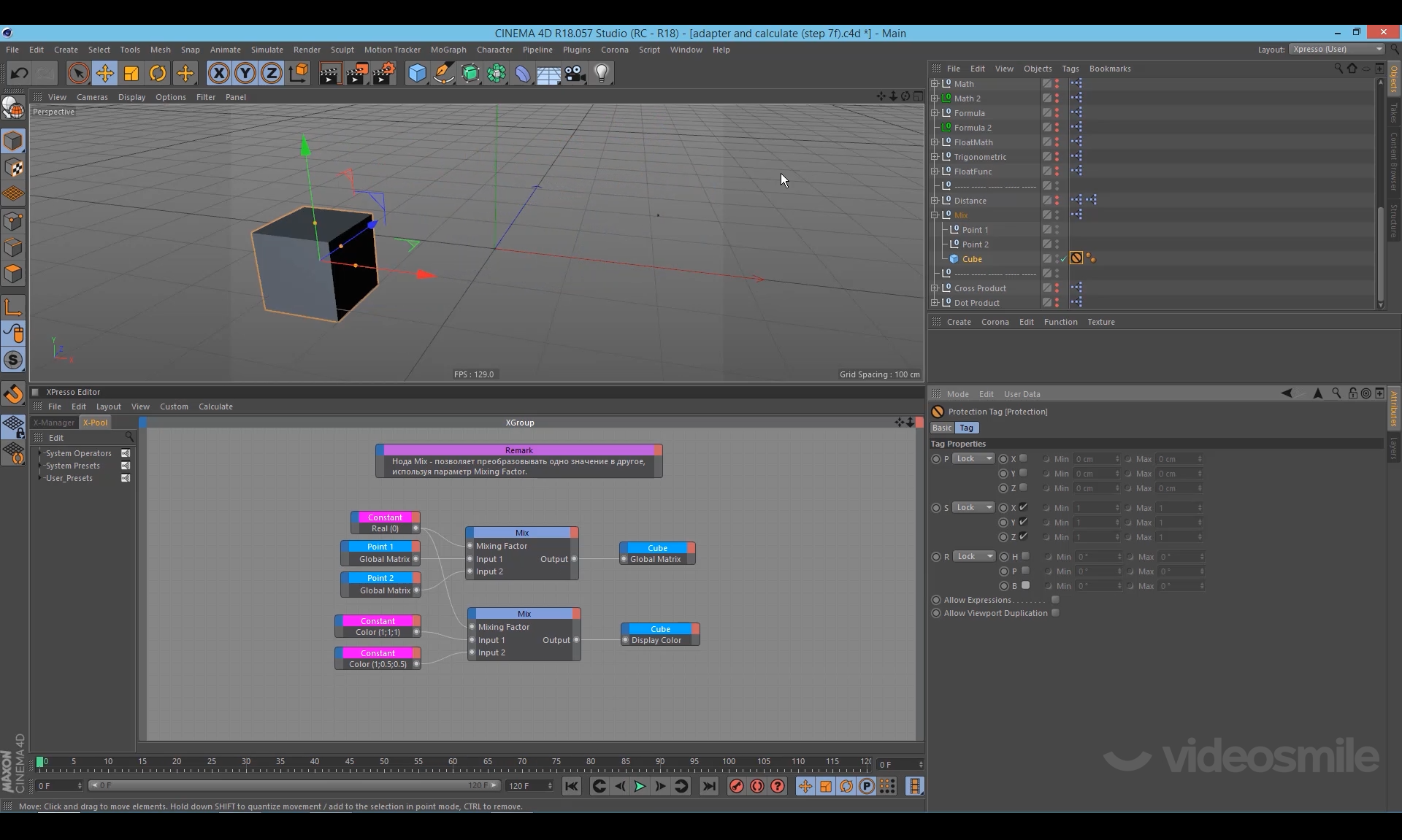Click Render View clapperboard icon
Screen dimensions: 1402x840
coord(329,73)
